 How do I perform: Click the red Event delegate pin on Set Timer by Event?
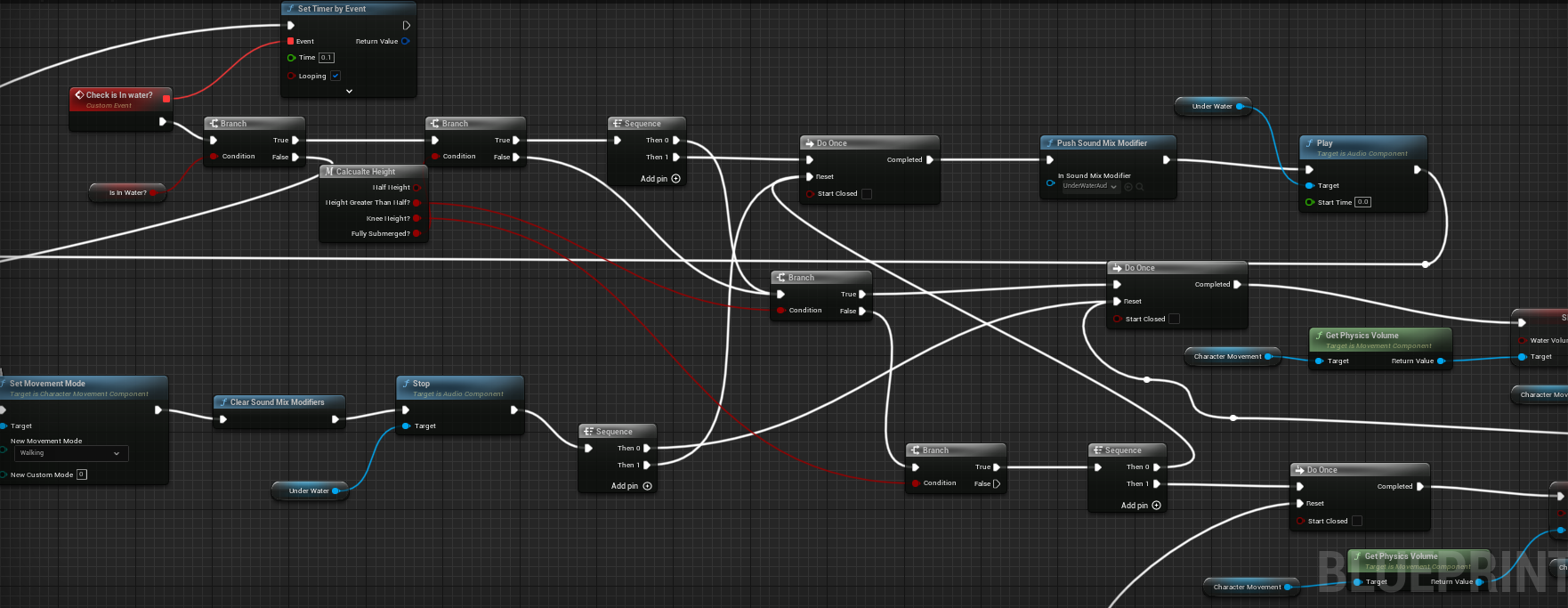pos(291,41)
